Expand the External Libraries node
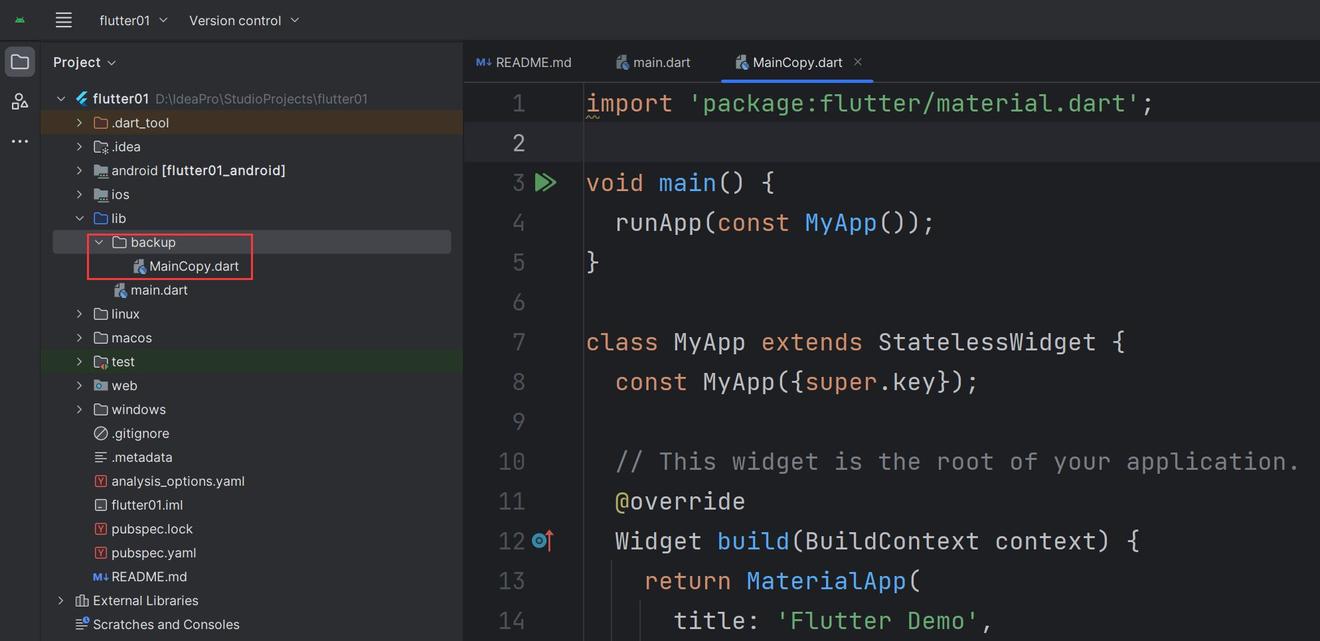 pos(61,601)
